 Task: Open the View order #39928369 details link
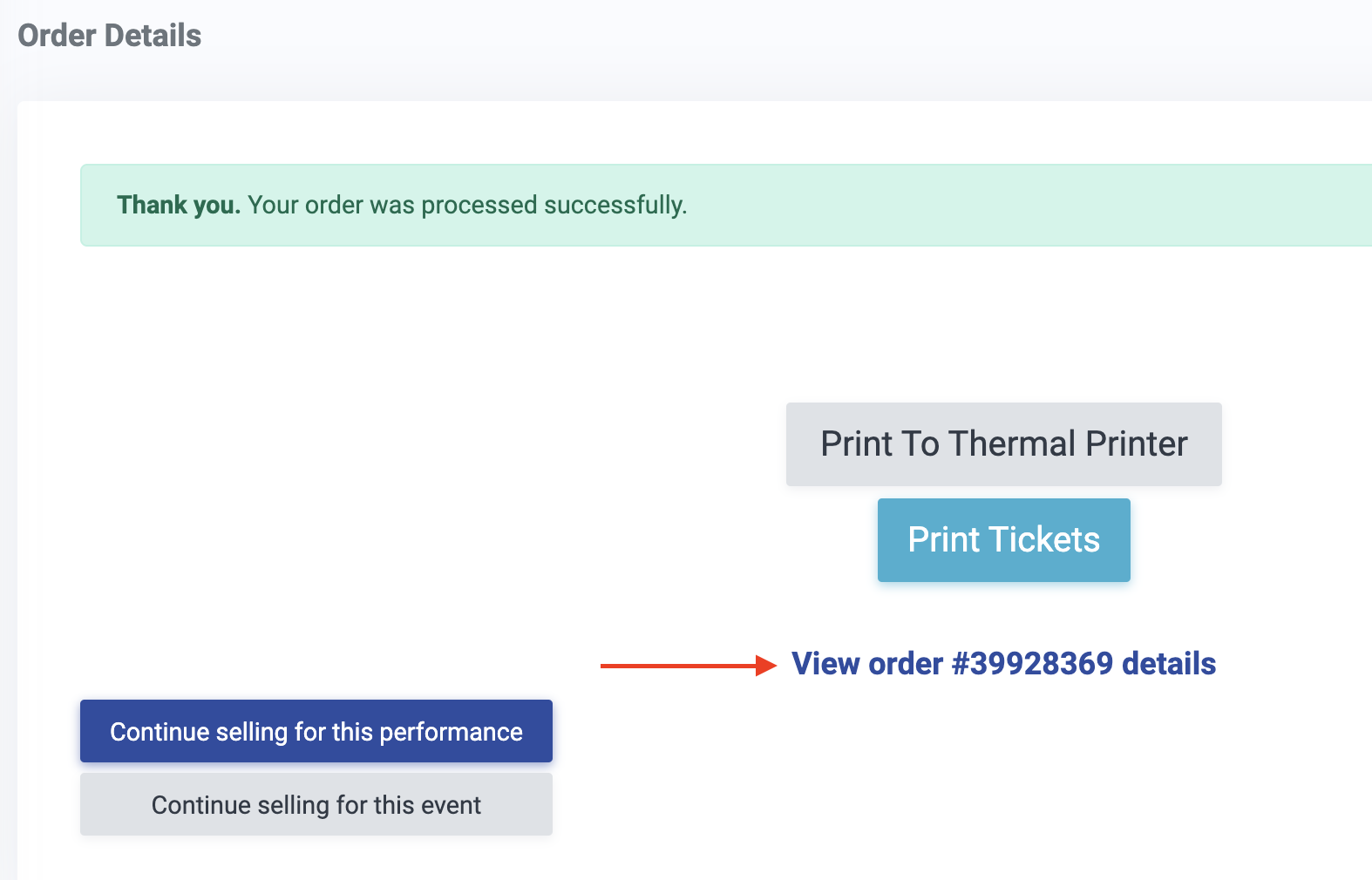click(x=1003, y=664)
